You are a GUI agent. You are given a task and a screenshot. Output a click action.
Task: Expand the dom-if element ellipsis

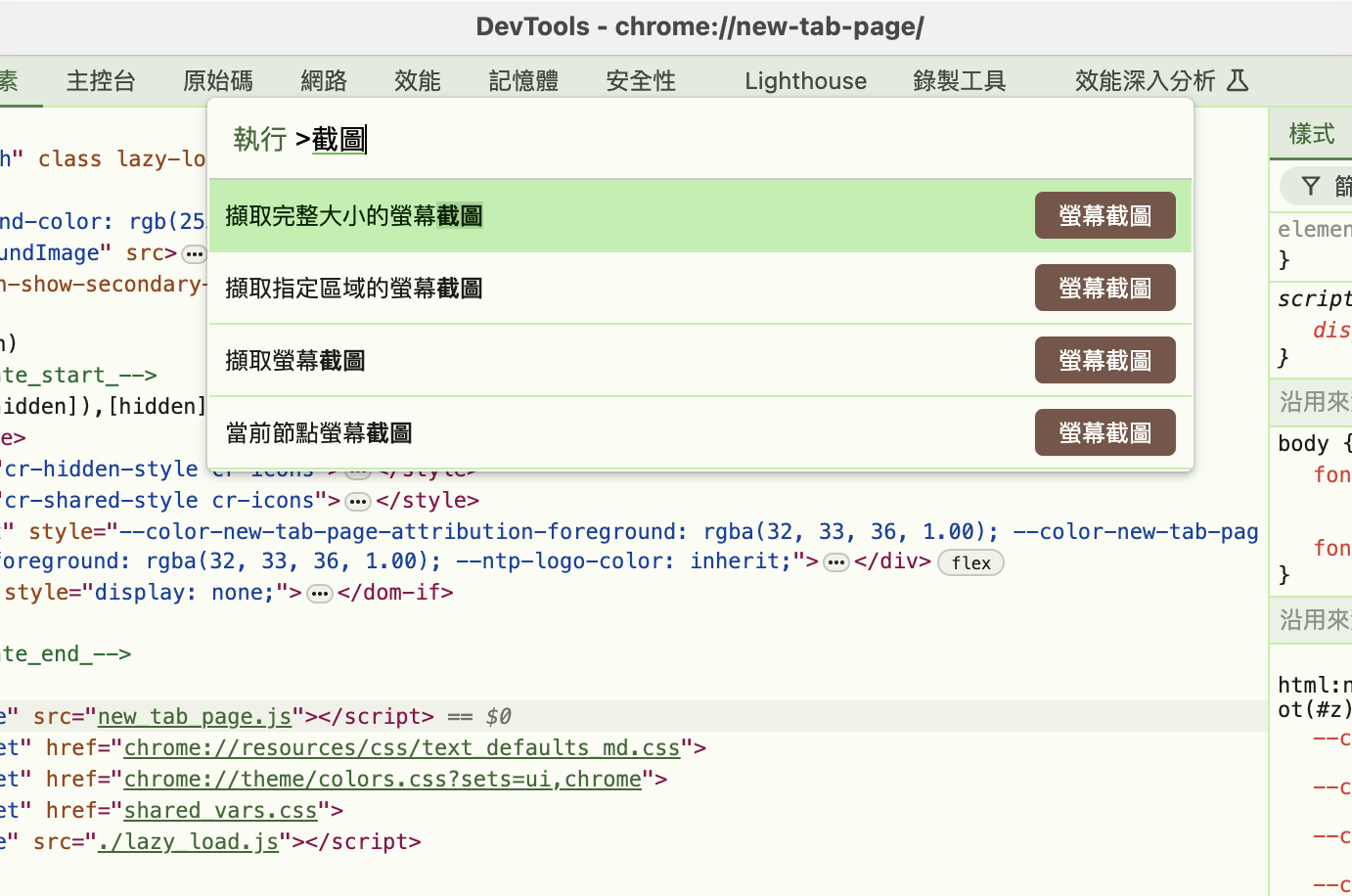320,594
